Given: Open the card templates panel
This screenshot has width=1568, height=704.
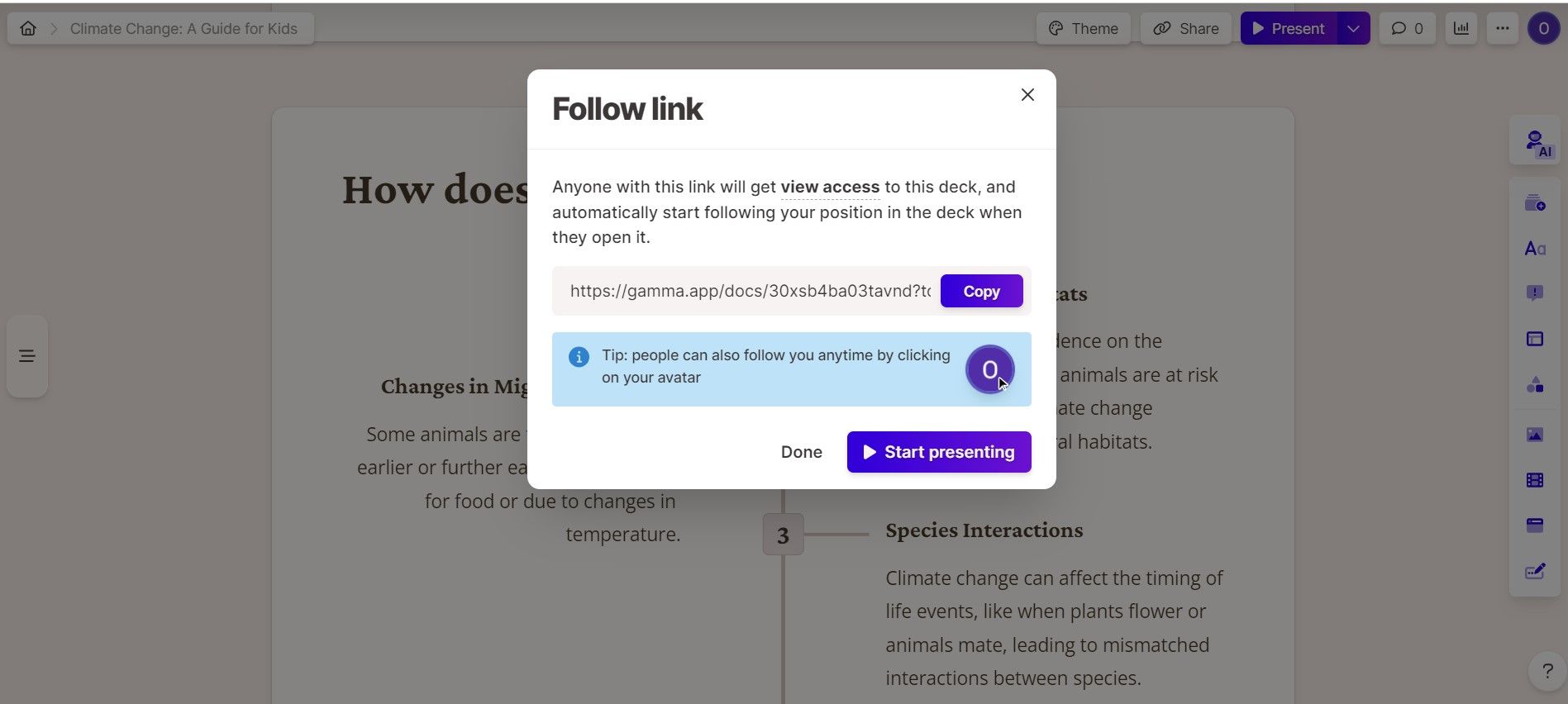Looking at the screenshot, I should (1534, 202).
